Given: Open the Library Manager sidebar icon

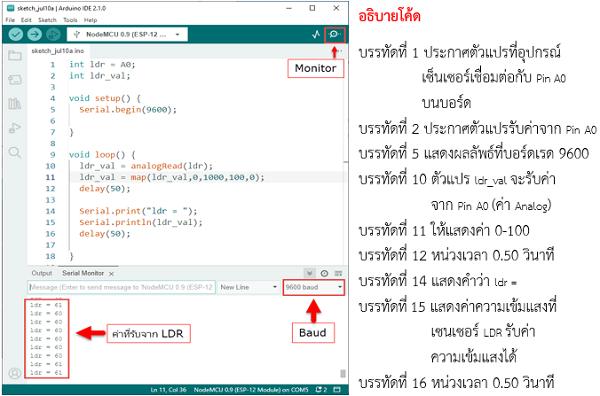Looking at the screenshot, I should point(15,104).
